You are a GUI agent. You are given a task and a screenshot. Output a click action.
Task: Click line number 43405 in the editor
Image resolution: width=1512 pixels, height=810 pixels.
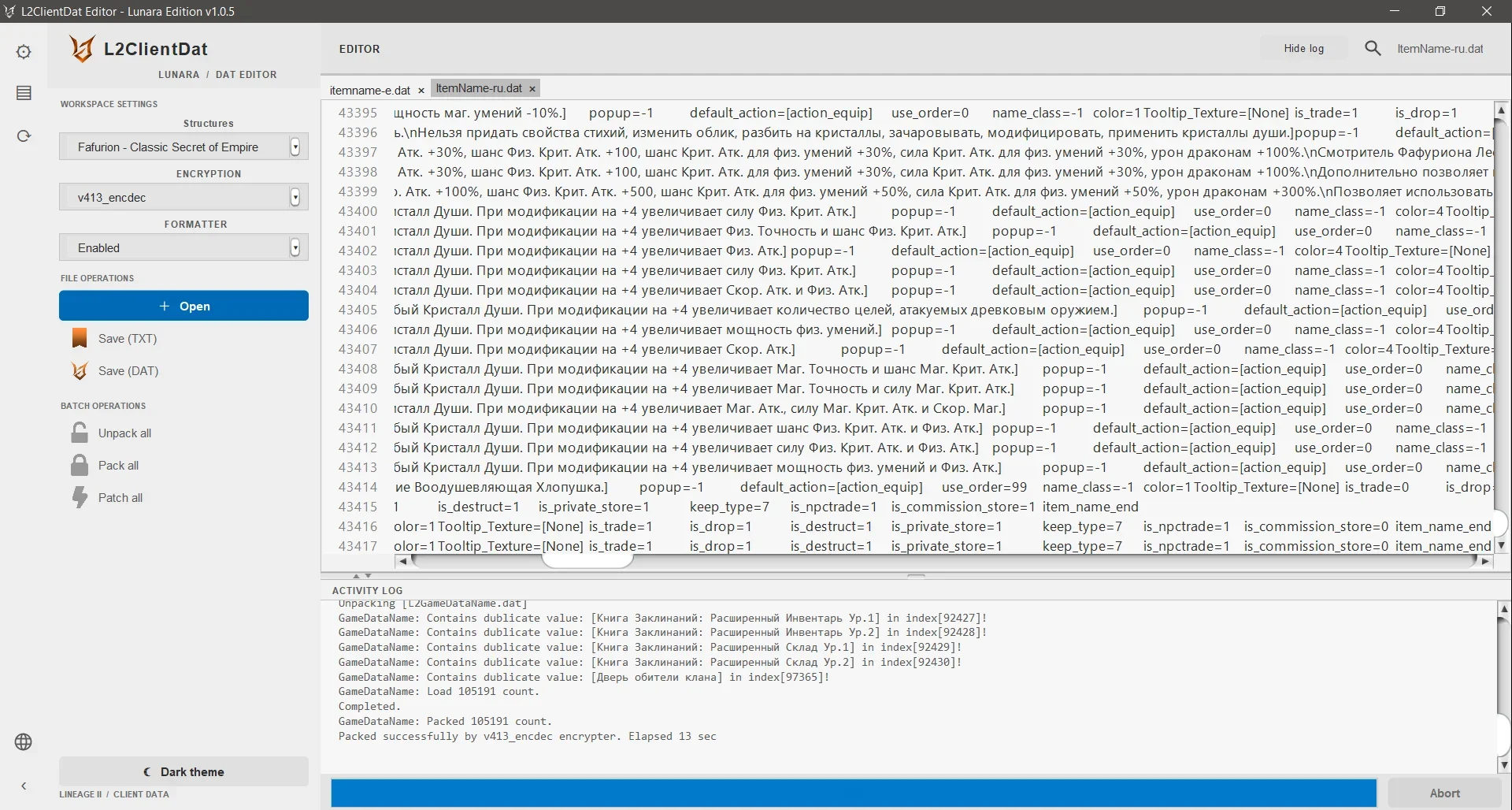tap(358, 310)
